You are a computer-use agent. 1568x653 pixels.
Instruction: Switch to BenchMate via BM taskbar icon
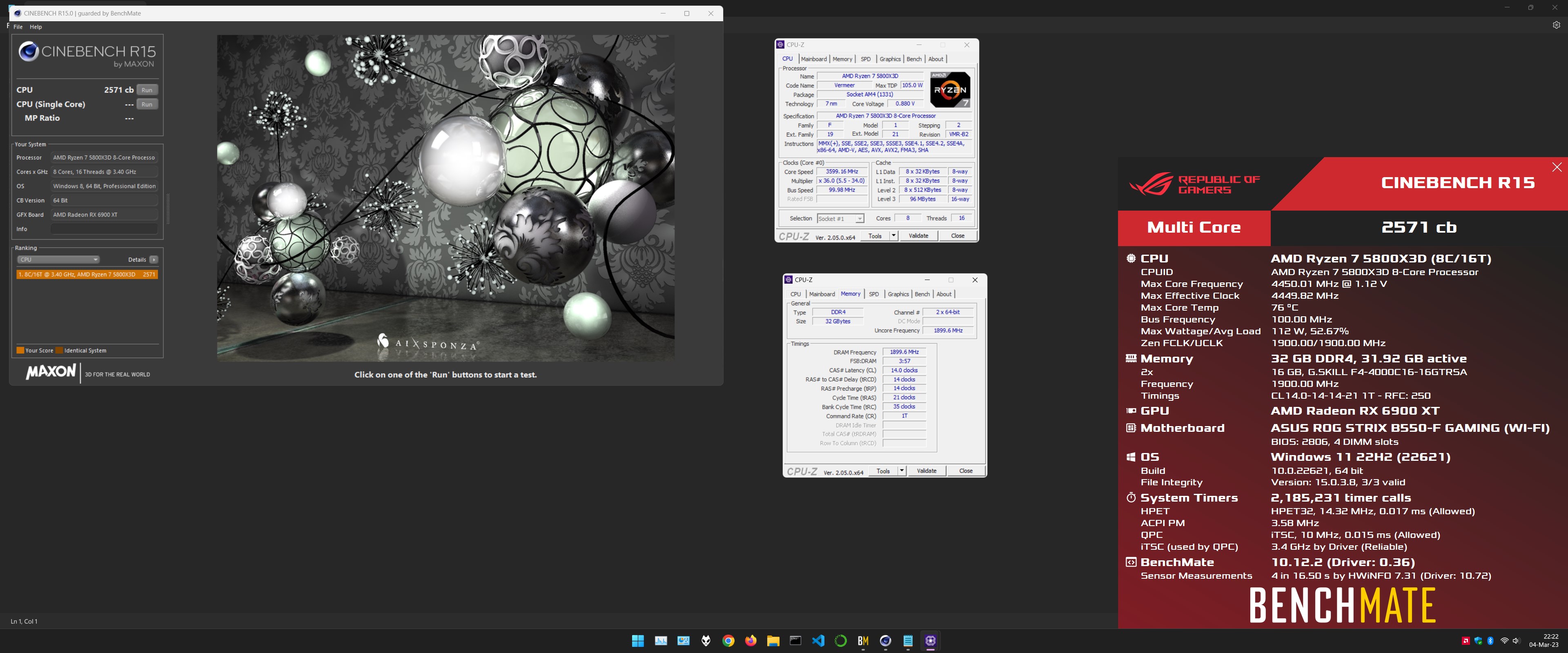[x=863, y=640]
